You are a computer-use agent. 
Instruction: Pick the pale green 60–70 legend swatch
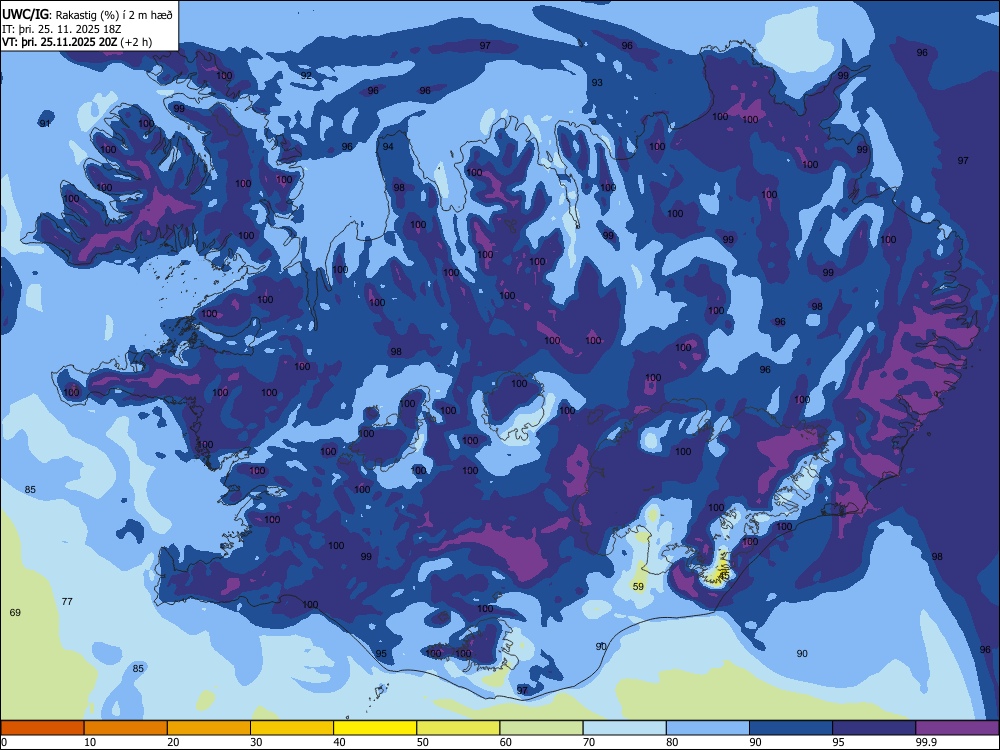541,728
